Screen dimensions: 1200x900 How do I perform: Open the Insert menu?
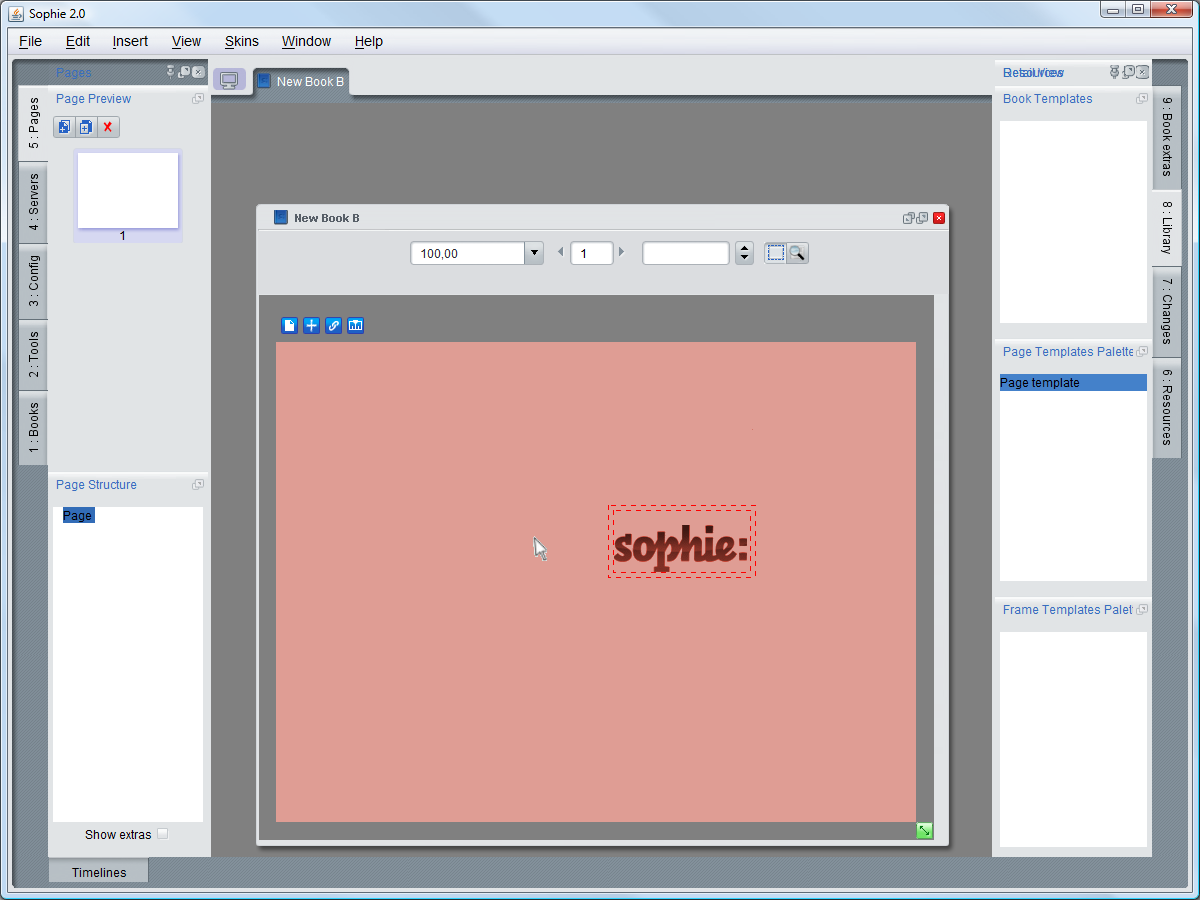tap(130, 41)
